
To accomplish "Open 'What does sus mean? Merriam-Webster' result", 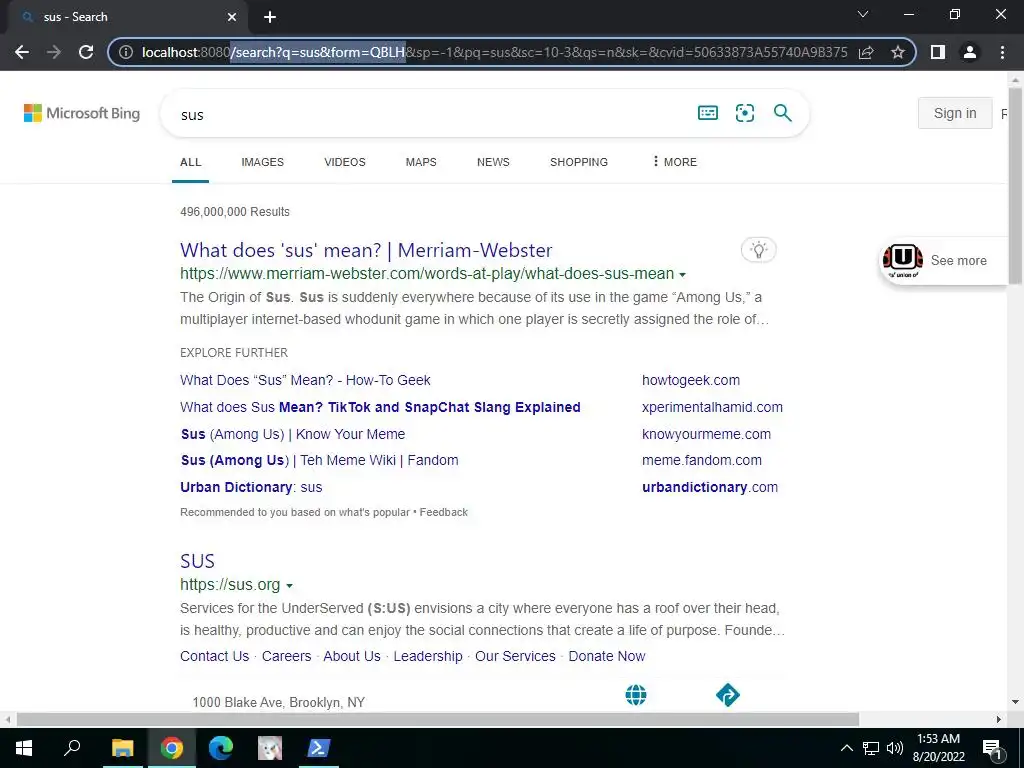I will coord(366,250).
